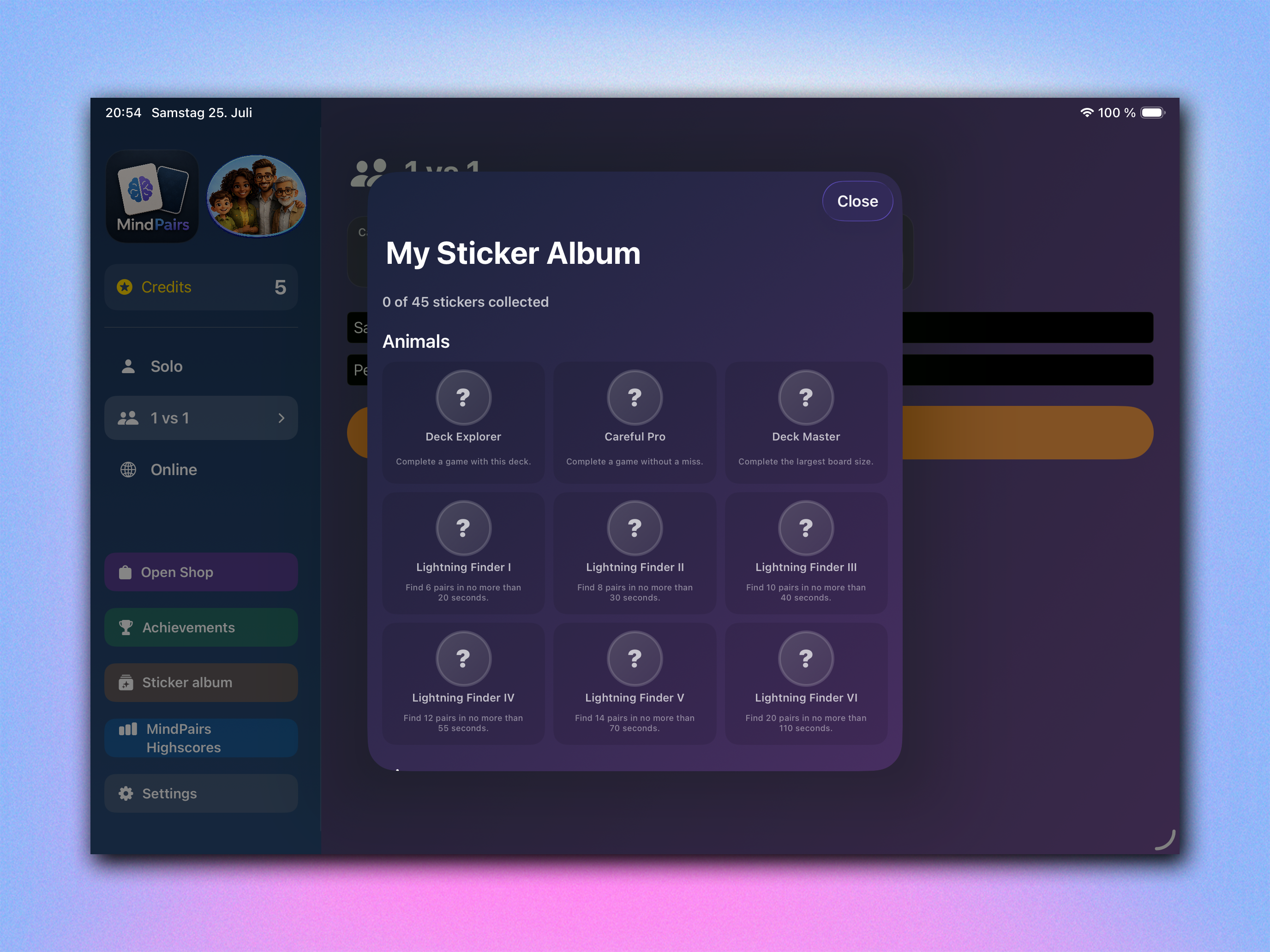The width and height of the screenshot is (1270, 952).
Task: Click 'Find 20 pairs in no more than 110 seconds.'
Action: click(806, 723)
